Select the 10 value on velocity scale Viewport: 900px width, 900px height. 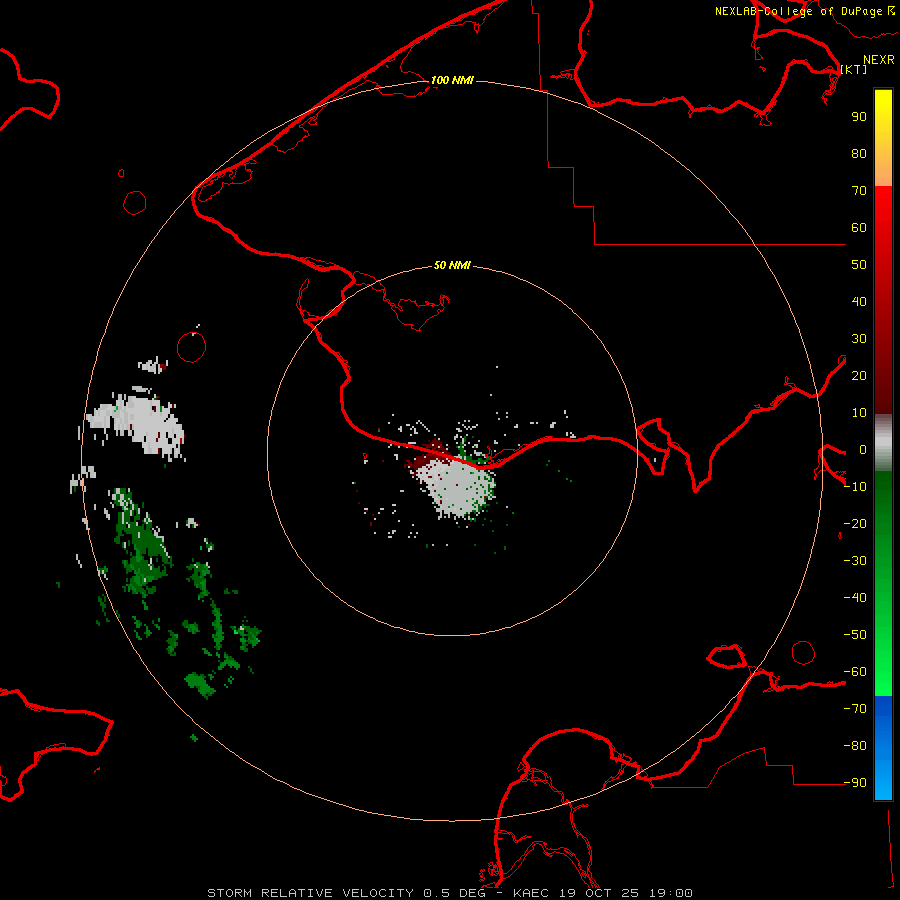pos(859,413)
